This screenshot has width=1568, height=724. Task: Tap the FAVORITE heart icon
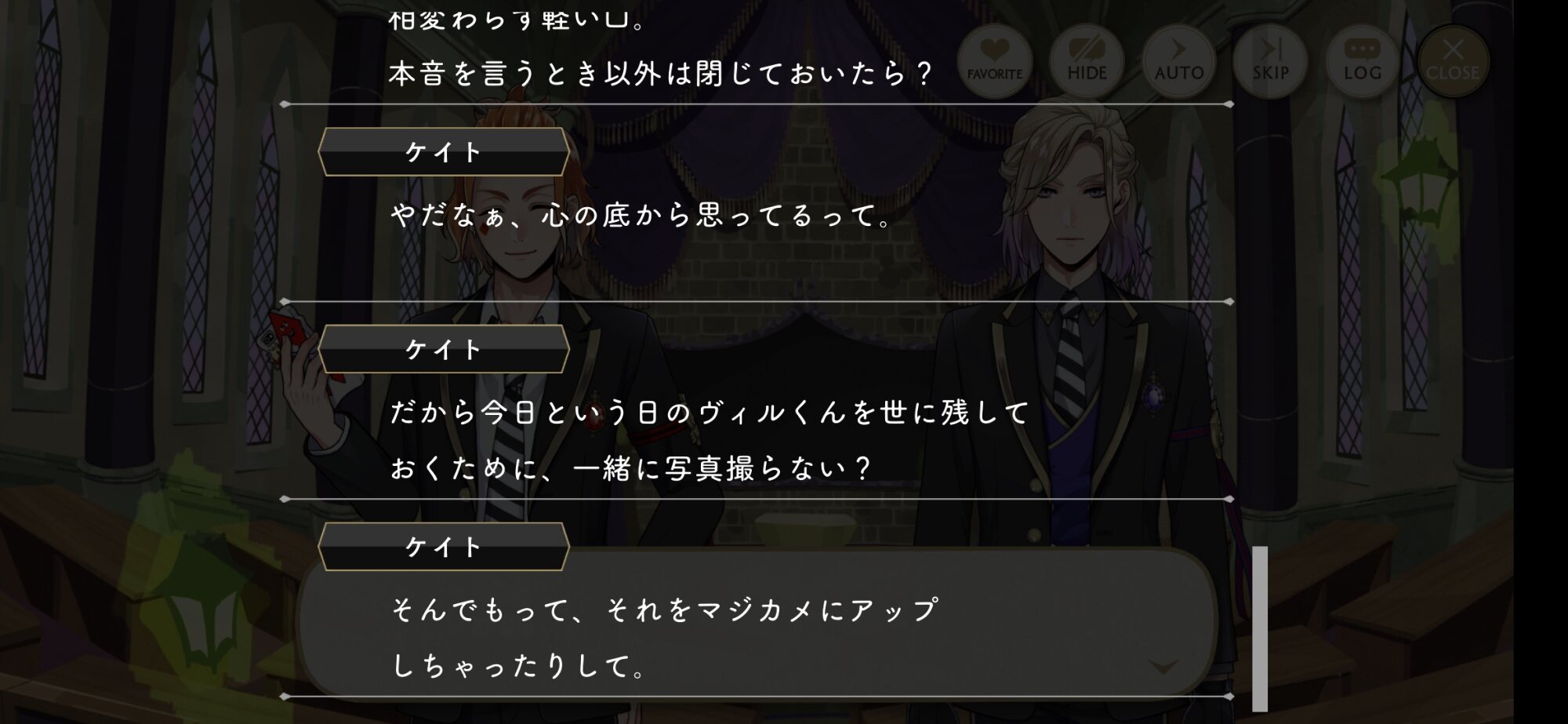(994, 61)
